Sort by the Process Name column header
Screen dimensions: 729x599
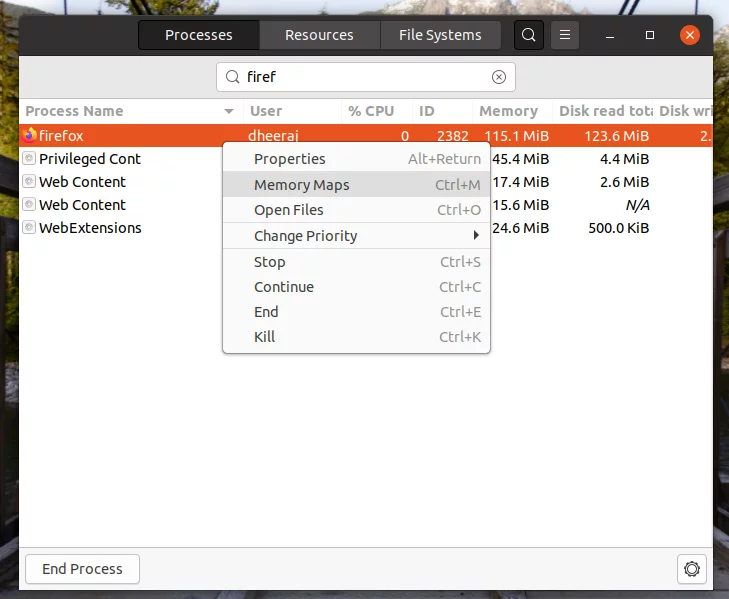(x=131, y=111)
